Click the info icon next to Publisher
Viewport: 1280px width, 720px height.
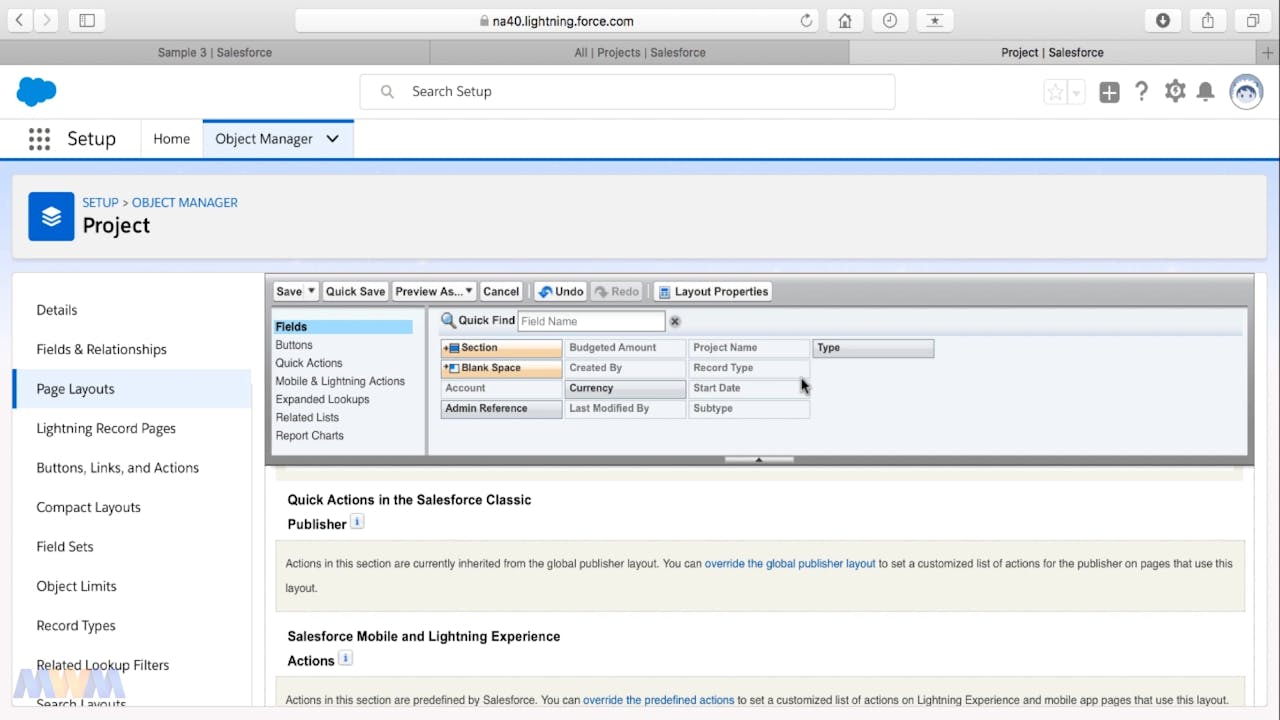pyautogui.click(x=357, y=522)
